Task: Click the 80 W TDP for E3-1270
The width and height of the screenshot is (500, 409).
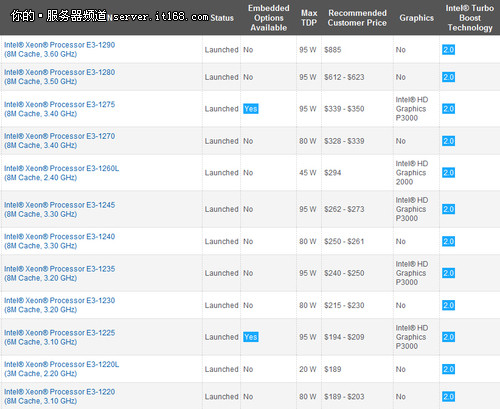Action: [x=308, y=141]
